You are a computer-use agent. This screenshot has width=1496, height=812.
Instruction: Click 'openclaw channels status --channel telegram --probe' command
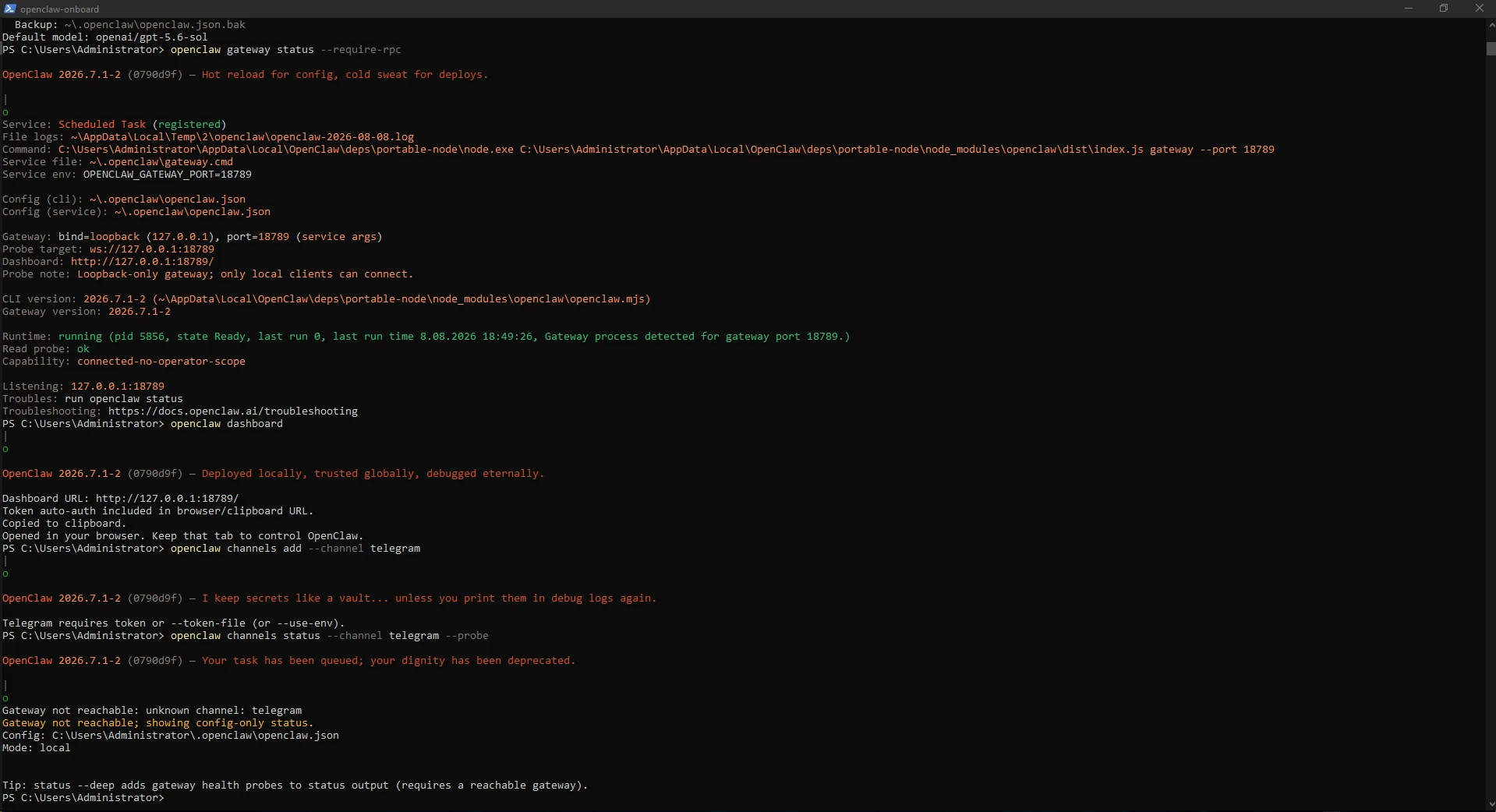[x=330, y=636]
